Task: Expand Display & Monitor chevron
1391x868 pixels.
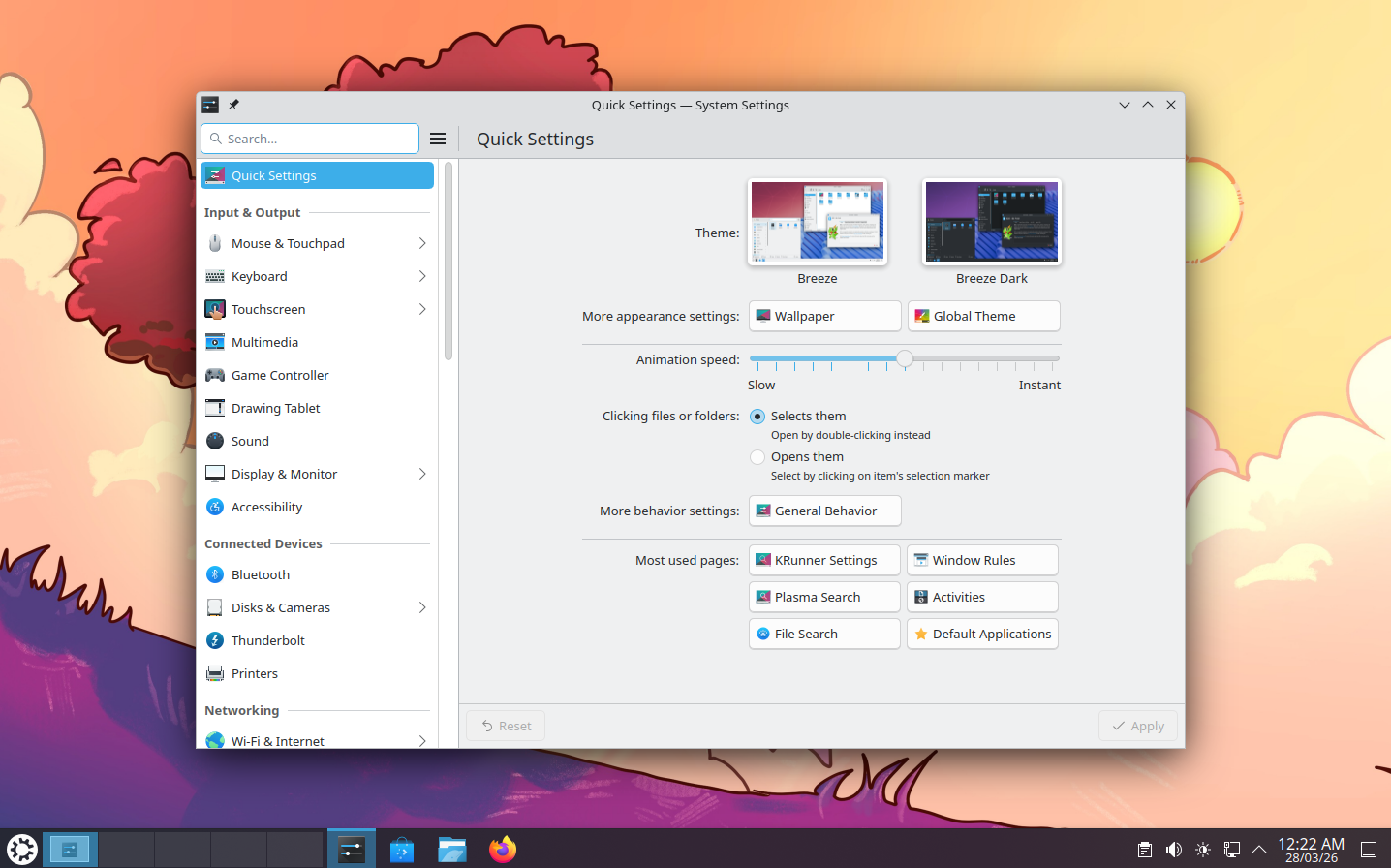Action: pyautogui.click(x=422, y=474)
